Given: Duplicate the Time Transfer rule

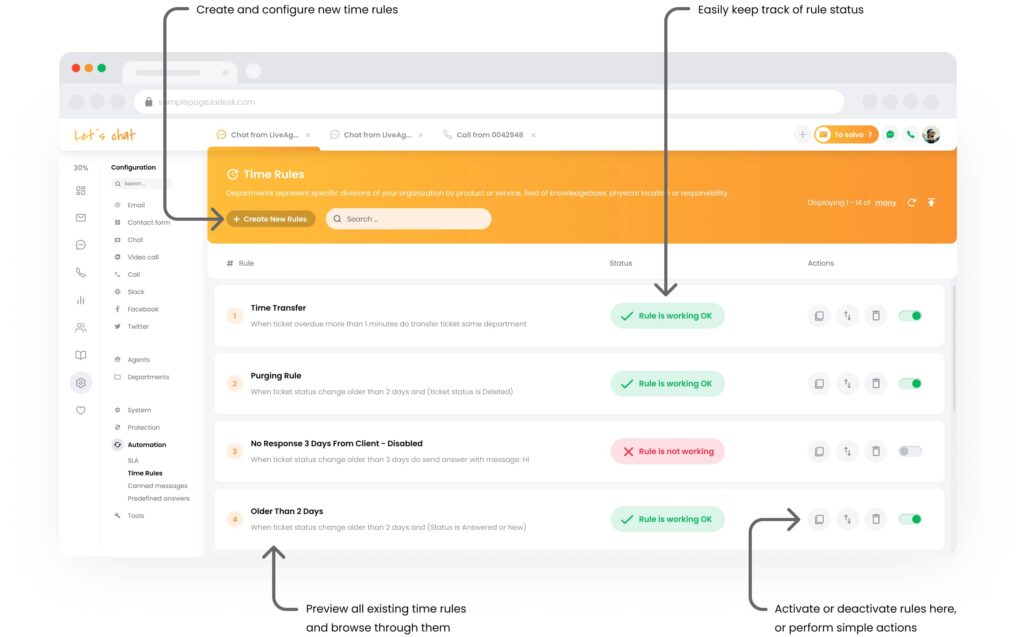Looking at the screenshot, I should pyautogui.click(x=819, y=315).
